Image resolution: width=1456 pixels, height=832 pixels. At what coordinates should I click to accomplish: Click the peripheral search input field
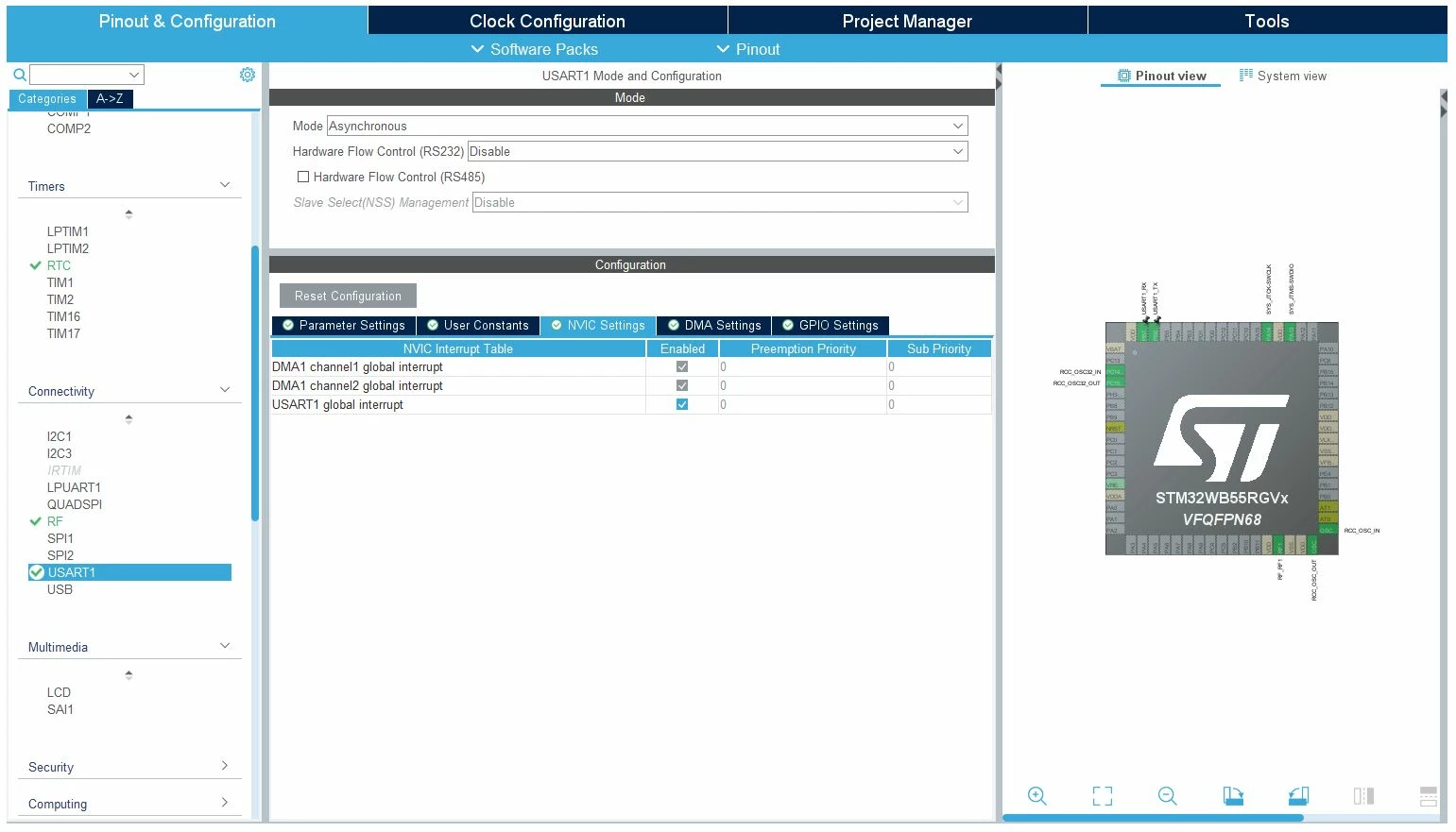78,75
